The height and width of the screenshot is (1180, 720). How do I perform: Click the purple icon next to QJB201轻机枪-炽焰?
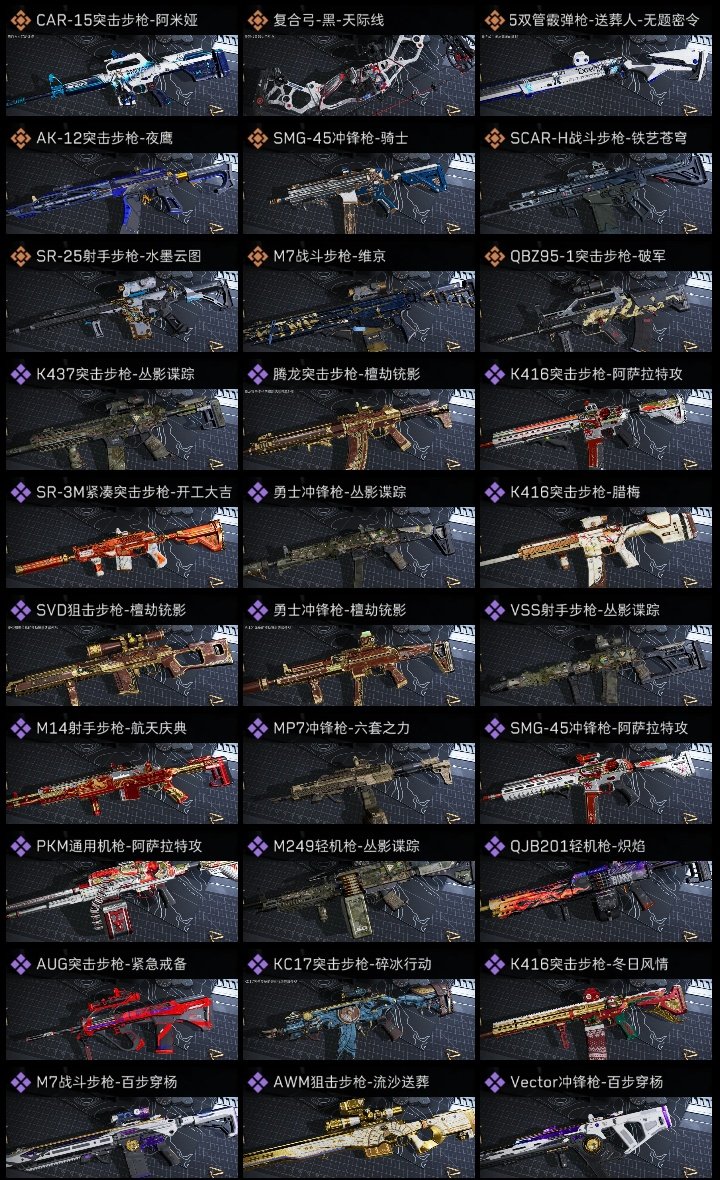click(x=495, y=846)
